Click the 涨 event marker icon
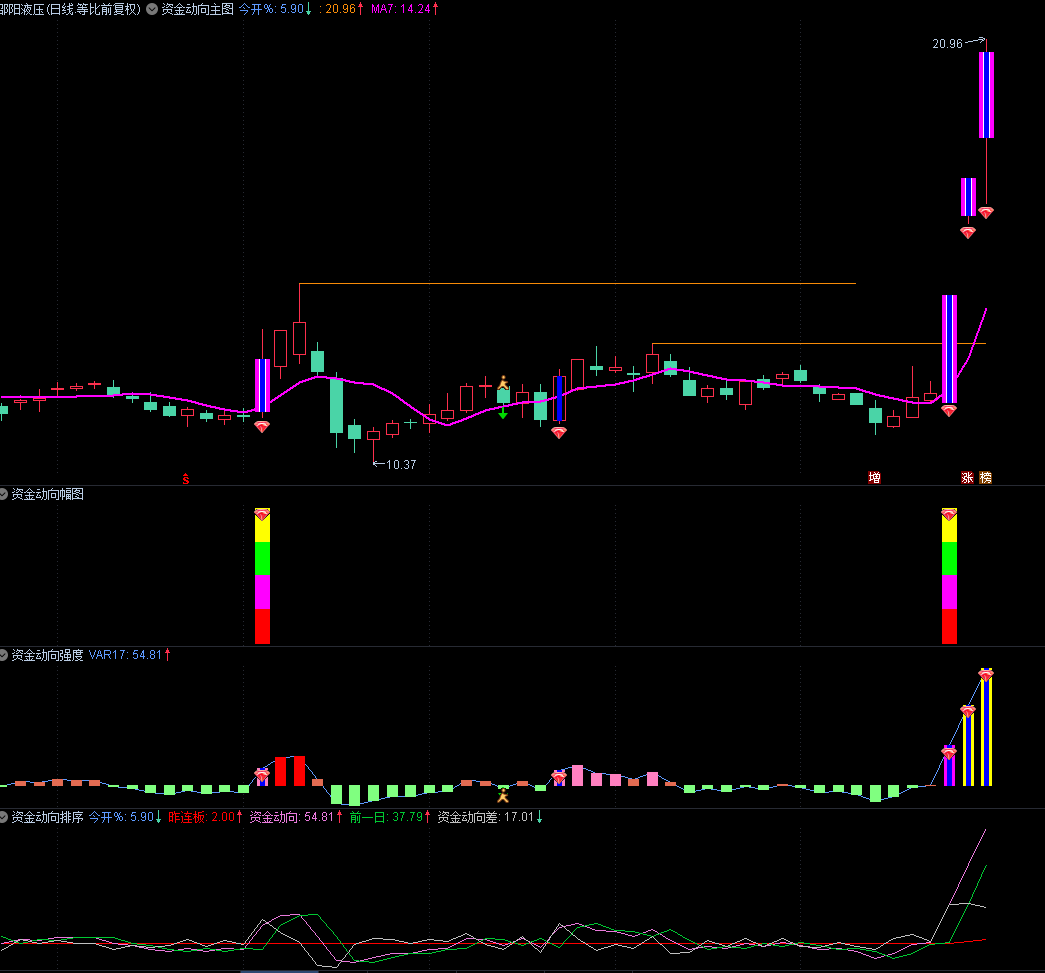Viewport: 1045px width, 973px height. pos(967,478)
